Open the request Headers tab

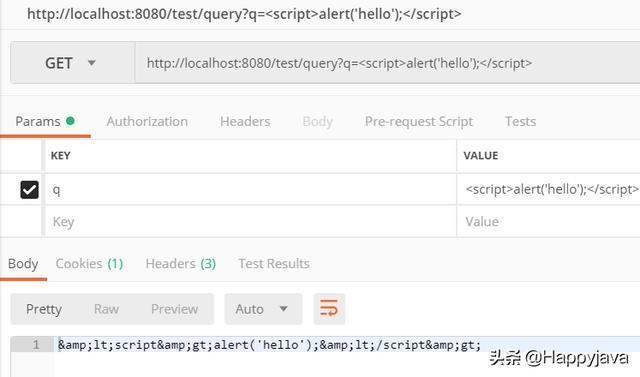(245, 121)
